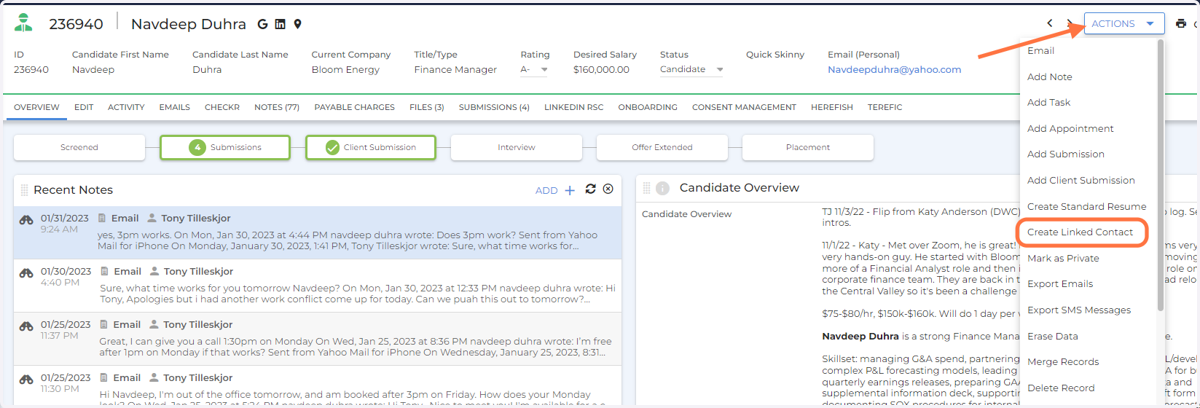Viewport: 1200px width, 408px height.
Task: Click the $160,000.00 desired salary value
Action: (x=601, y=70)
